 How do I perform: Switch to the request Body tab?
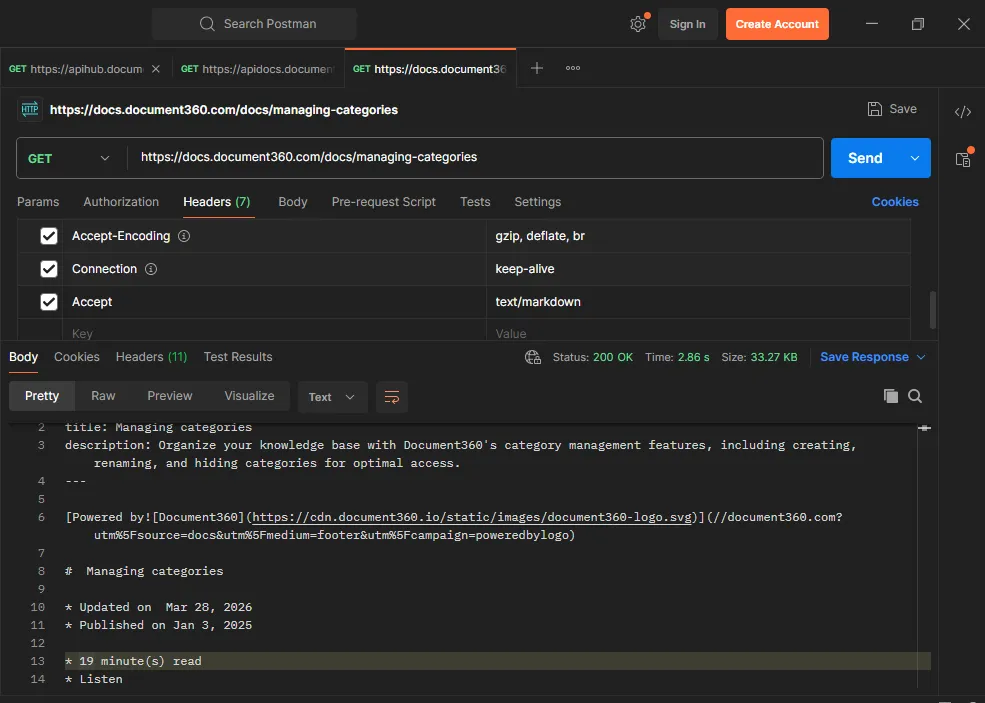coord(293,202)
